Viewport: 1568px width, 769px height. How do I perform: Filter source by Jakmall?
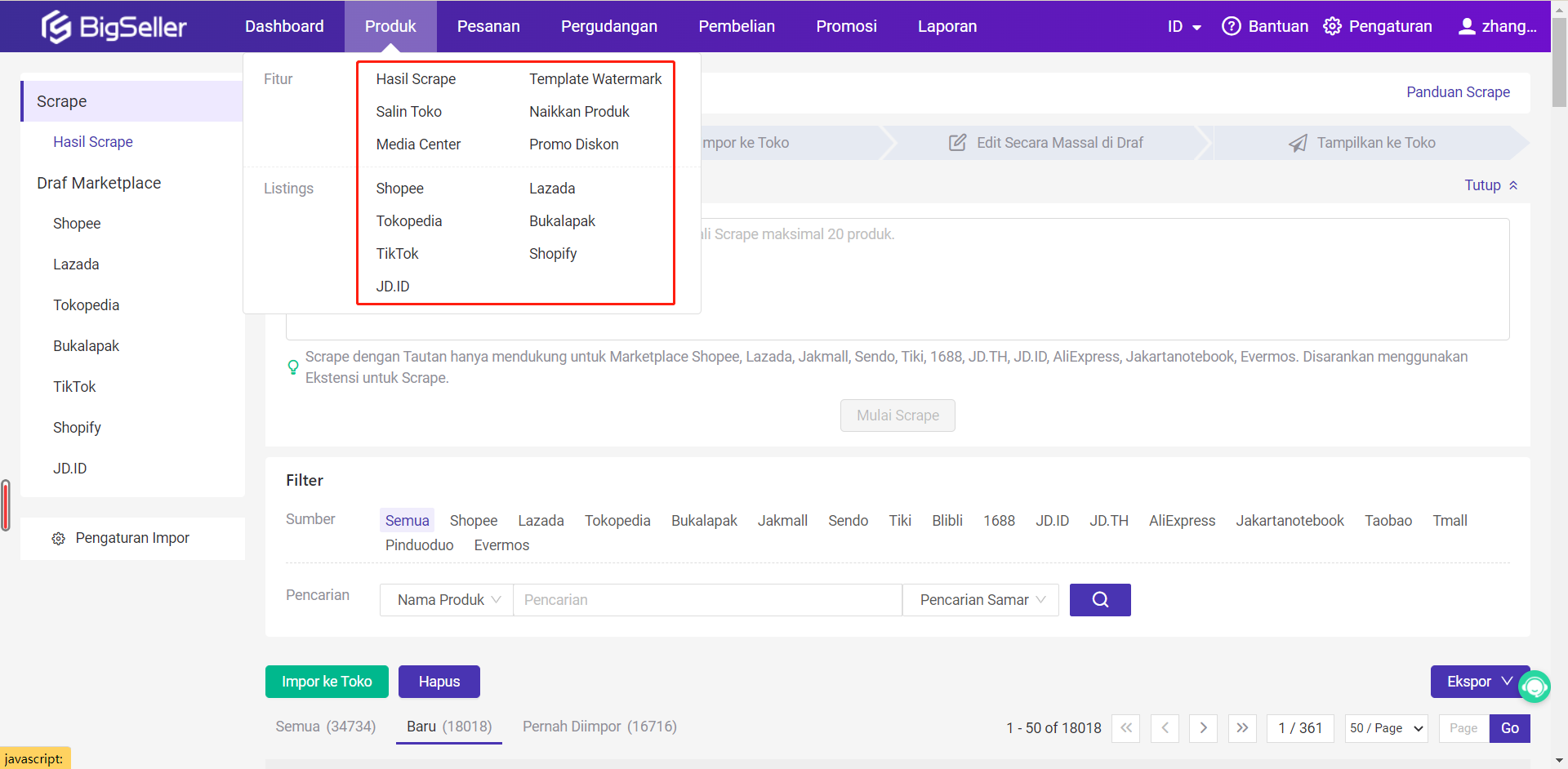pos(782,521)
